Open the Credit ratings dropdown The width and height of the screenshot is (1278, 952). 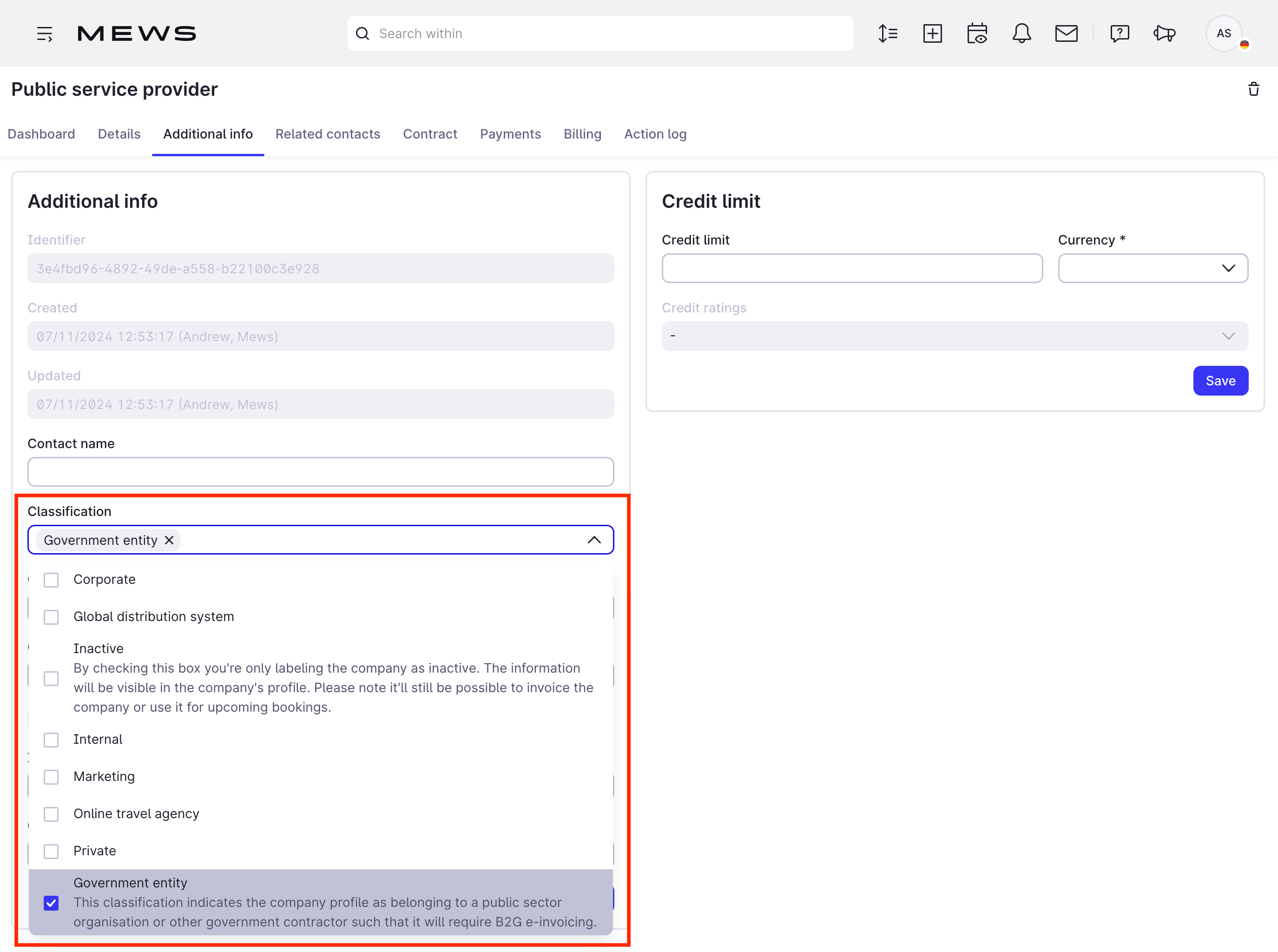(955, 336)
